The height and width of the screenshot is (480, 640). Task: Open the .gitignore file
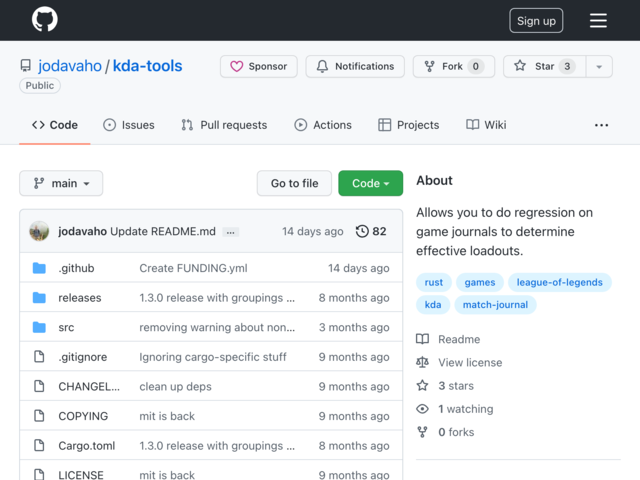[82, 357]
